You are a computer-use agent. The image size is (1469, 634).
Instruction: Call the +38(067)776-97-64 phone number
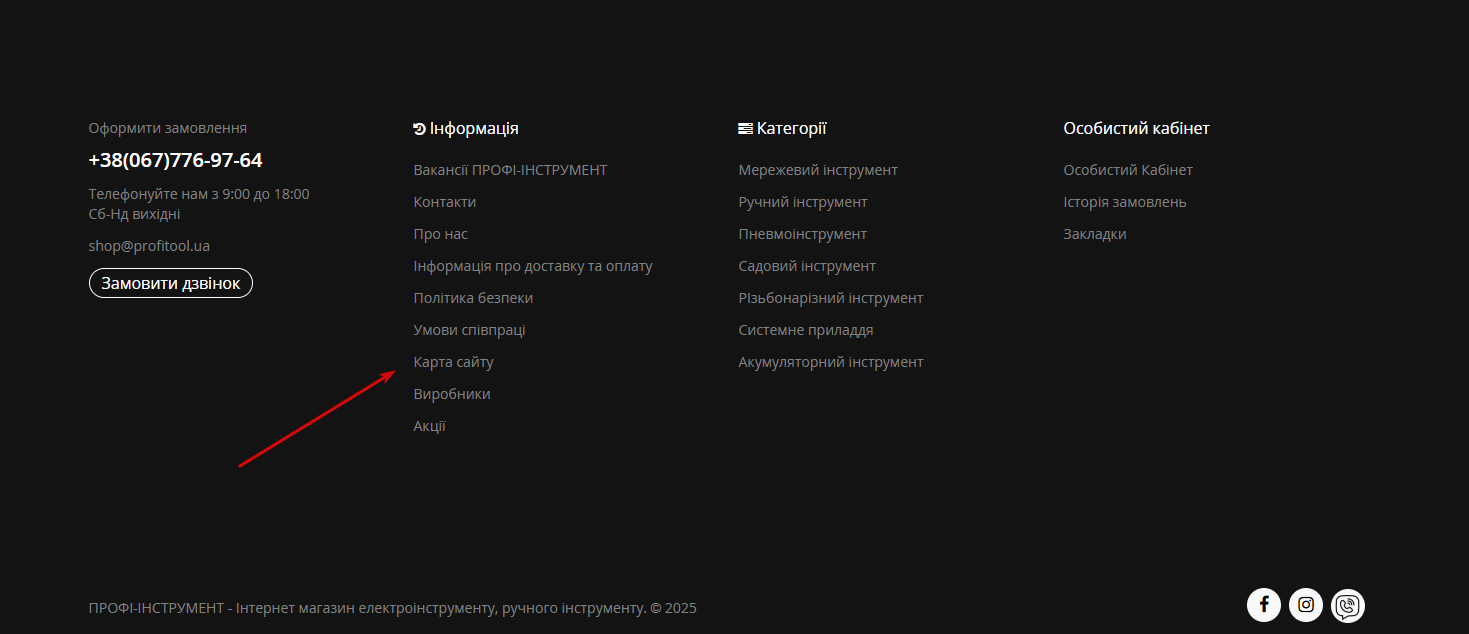tap(176, 160)
